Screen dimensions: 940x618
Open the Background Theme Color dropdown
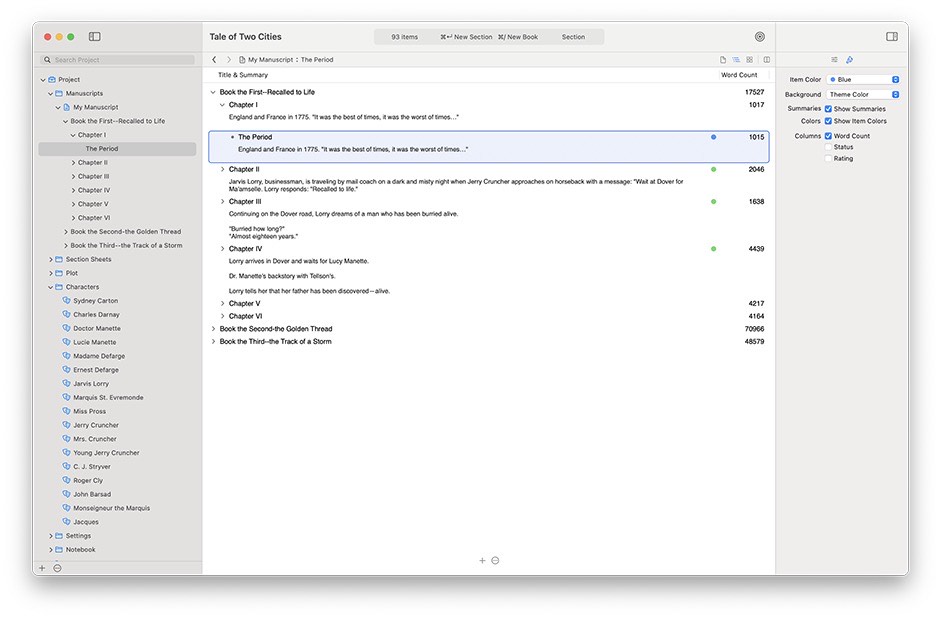[863, 94]
